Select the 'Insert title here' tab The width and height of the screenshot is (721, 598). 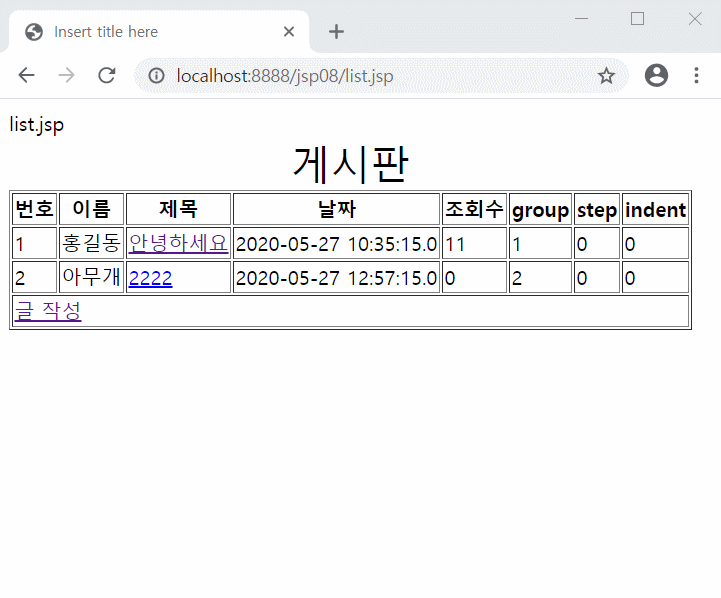[x=159, y=32]
